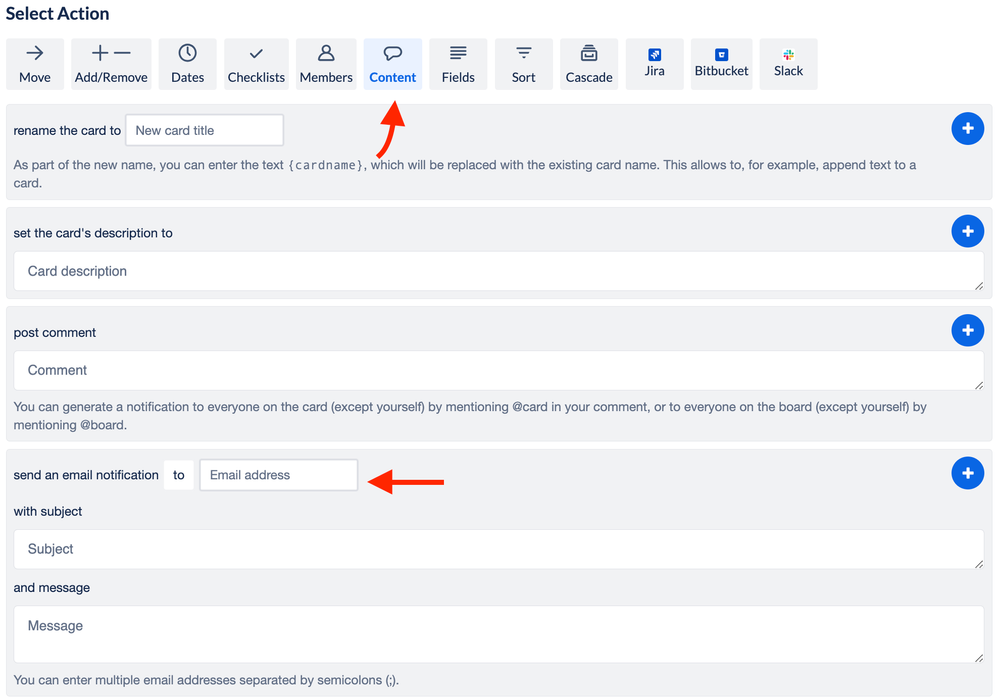Select the Members action category

325,63
